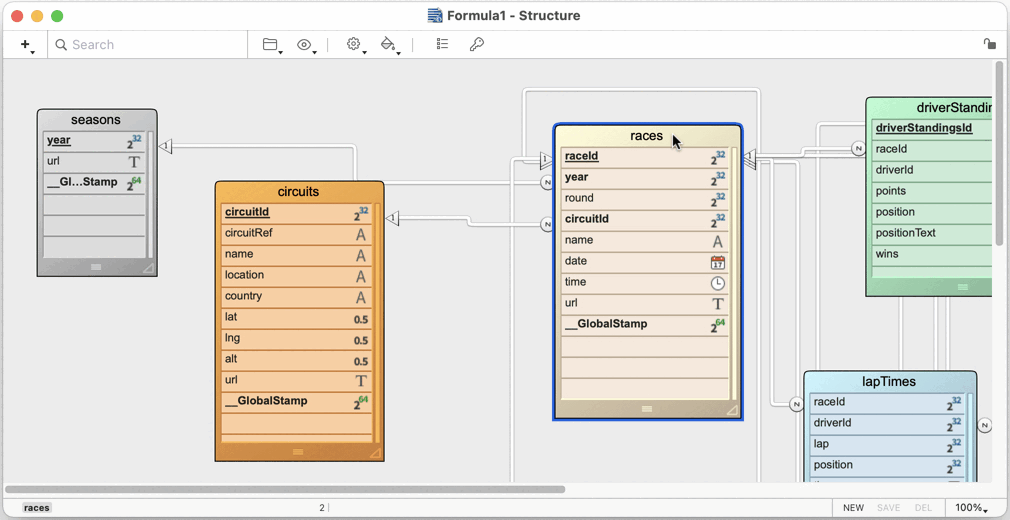Select __GlobalStamp field in circuits table

[297, 401]
